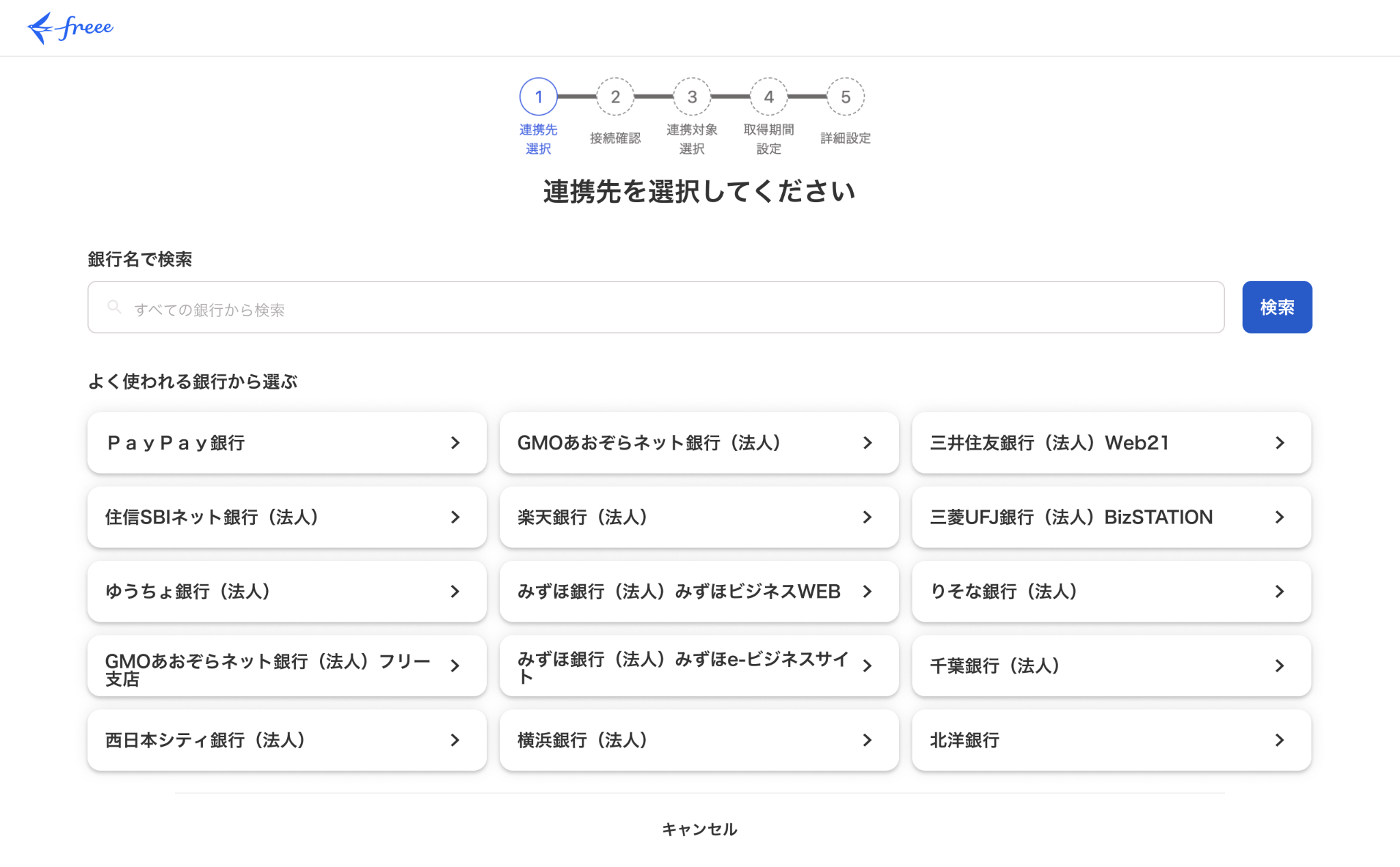Image resolution: width=1400 pixels, height=867 pixels.
Task: Open chevron on 北洋銀行 row
Action: [1280, 740]
